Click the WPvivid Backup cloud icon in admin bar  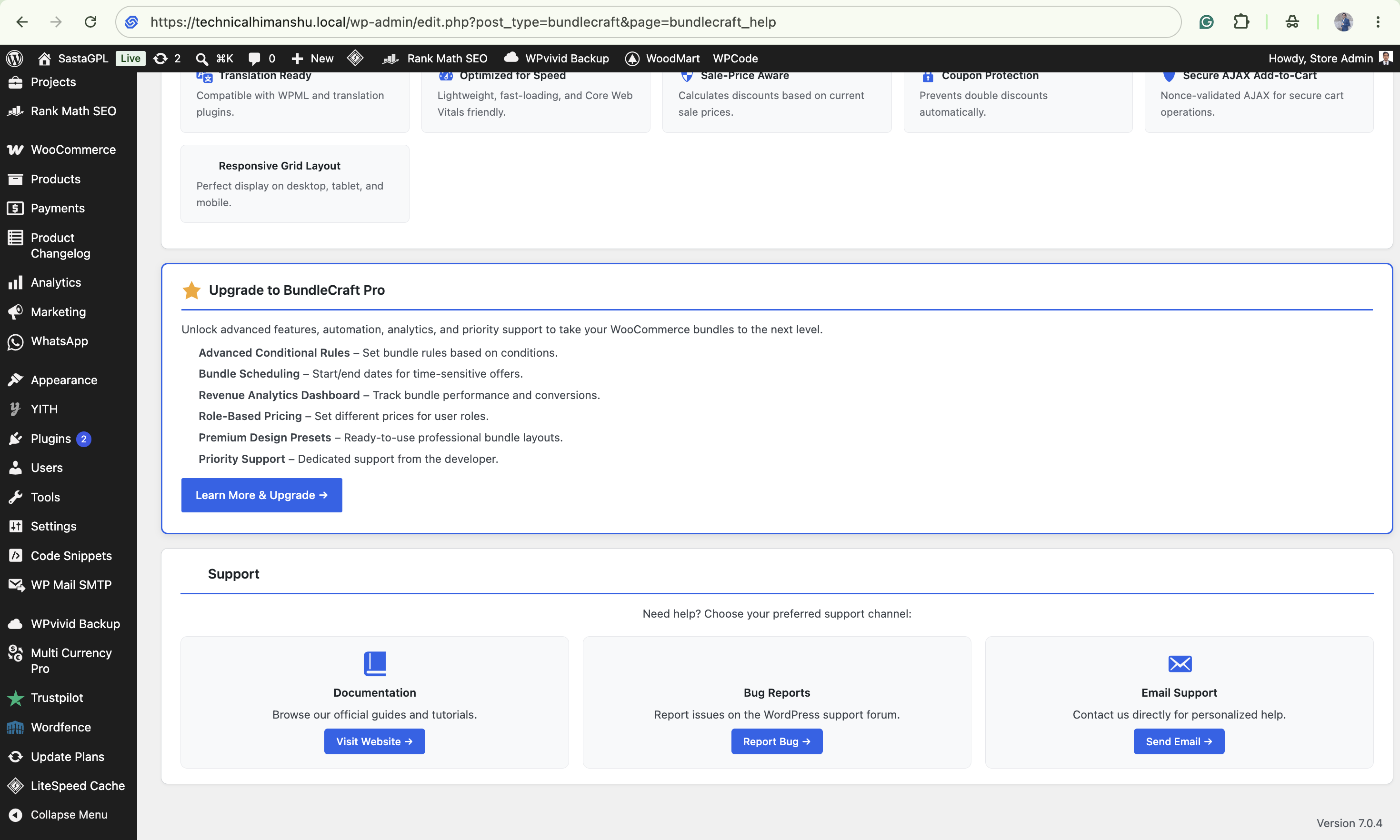(511, 57)
